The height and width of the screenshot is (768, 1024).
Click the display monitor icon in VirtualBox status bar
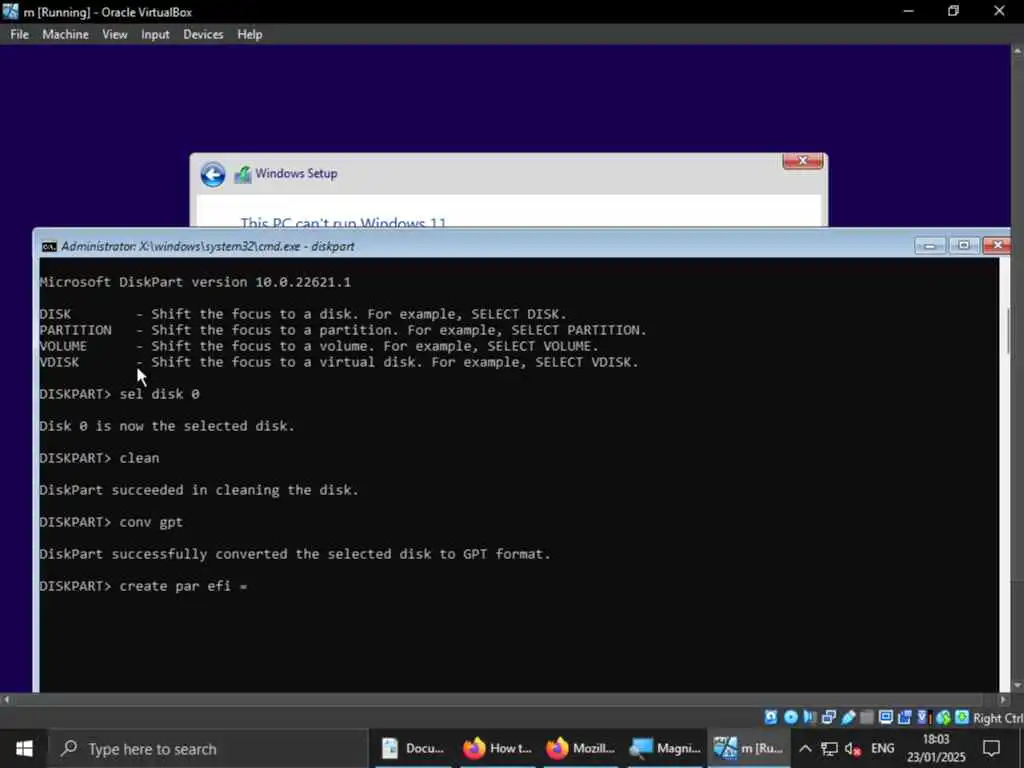[x=886, y=717]
